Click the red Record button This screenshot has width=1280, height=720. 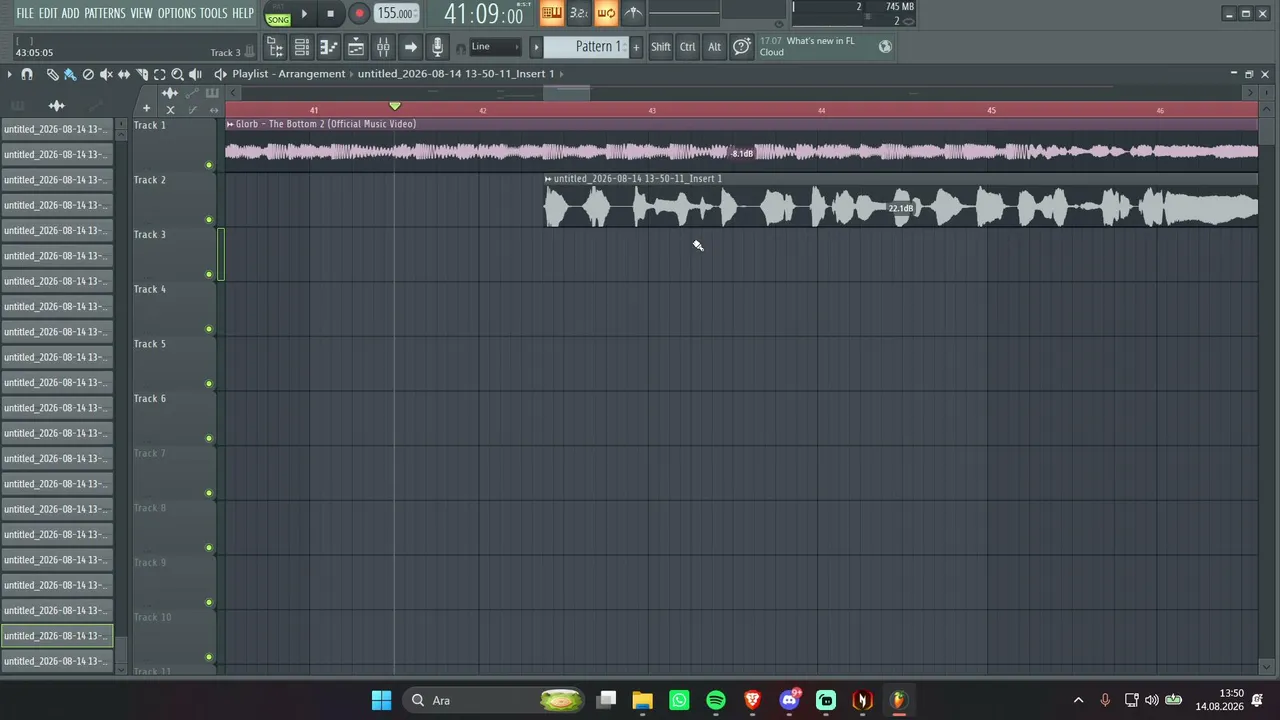coord(359,14)
